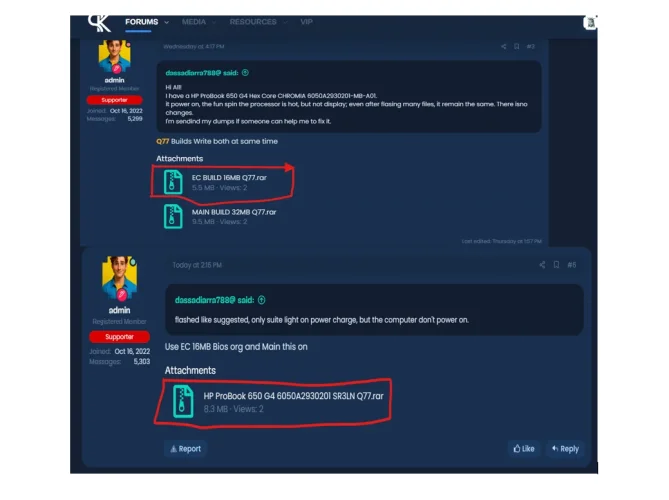Viewport: 669px width, 500px height.
Task: Open user account icon in header
Action: pyautogui.click(x=590, y=23)
